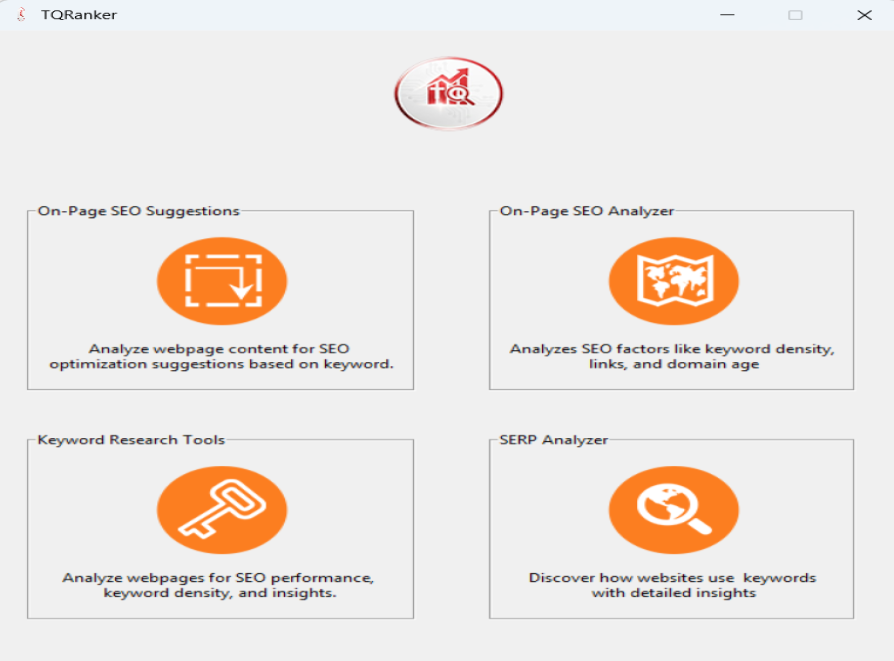This screenshot has width=894, height=661.
Task: Click the TQRanker logo at the top
Action: (448, 94)
